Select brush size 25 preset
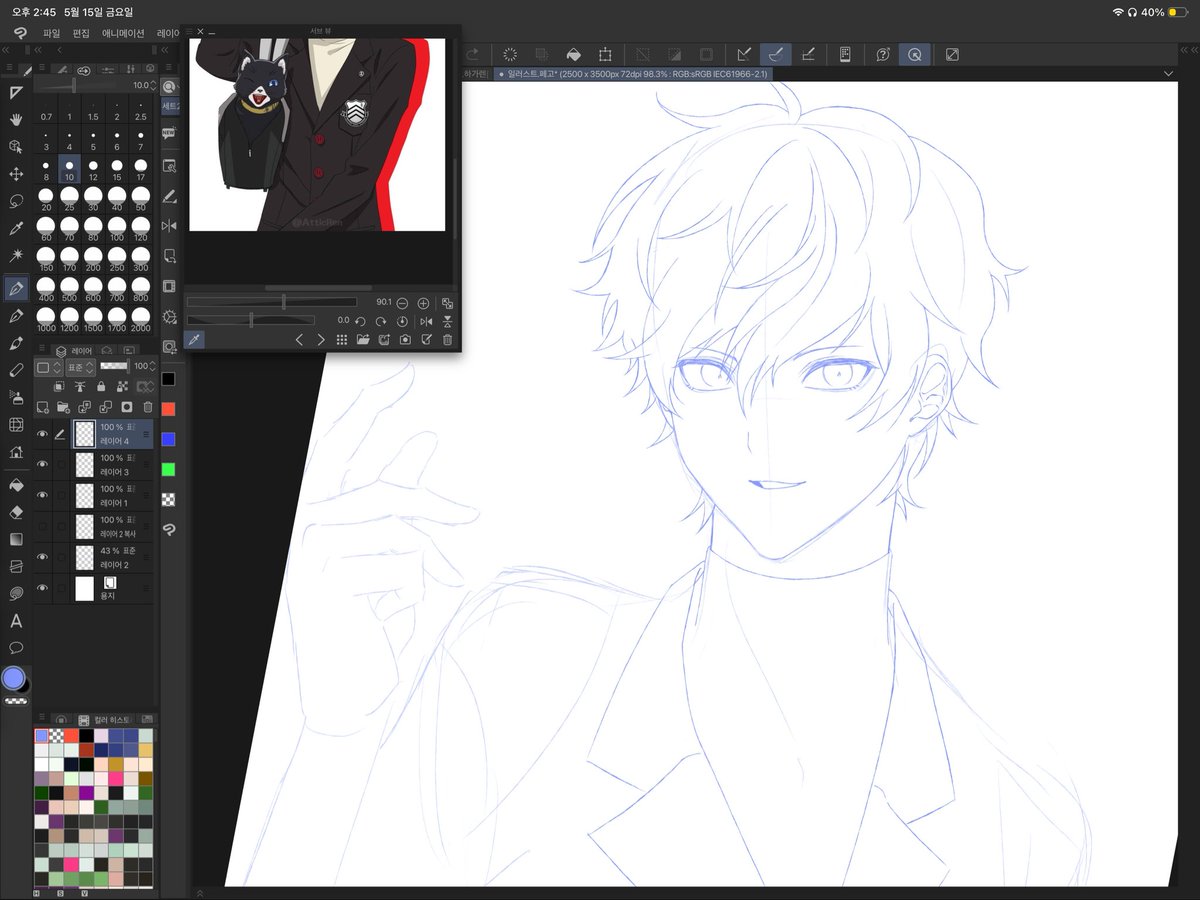 tap(70, 198)
